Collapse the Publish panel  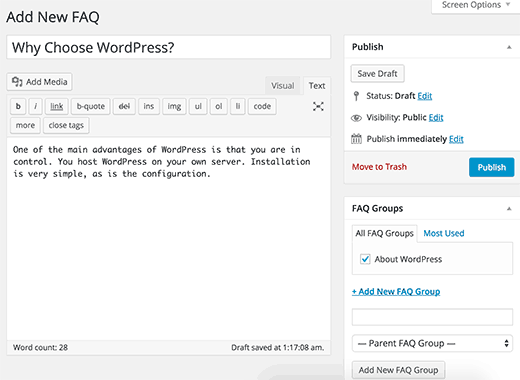click(509, 47)
